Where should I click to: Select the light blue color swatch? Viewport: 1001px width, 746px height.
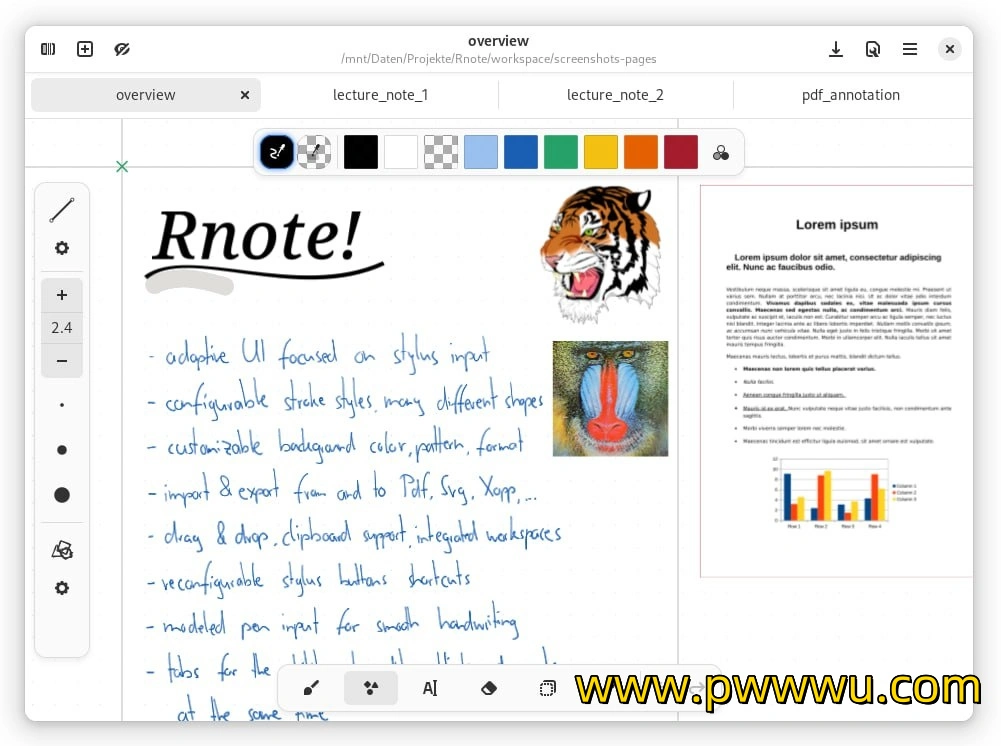pyautogui.click(x=481, y=152)
